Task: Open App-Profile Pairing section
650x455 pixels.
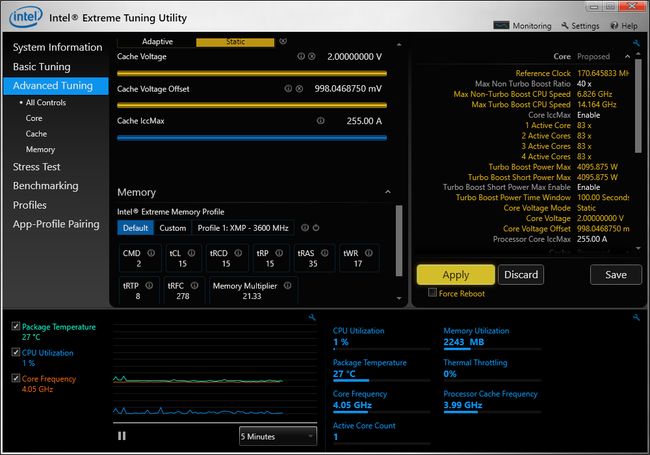Action: coord(56,224)
